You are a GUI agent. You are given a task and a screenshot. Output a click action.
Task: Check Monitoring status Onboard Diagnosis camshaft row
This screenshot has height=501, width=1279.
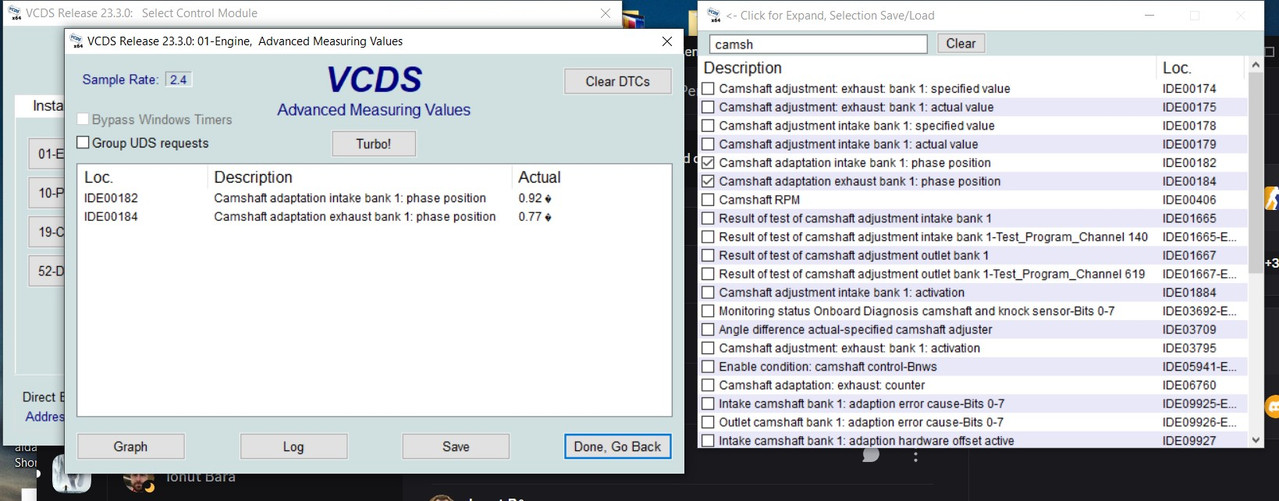[x=708, y=311]
